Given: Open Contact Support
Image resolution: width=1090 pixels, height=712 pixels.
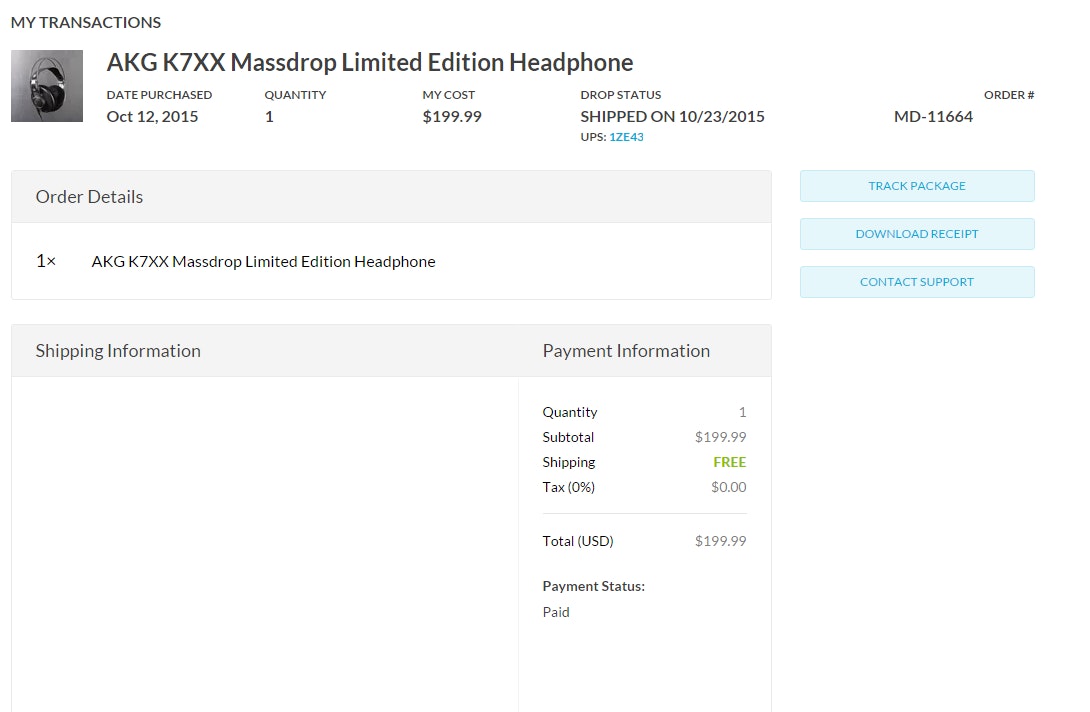Looking at the screenshot, I should 916,282.
